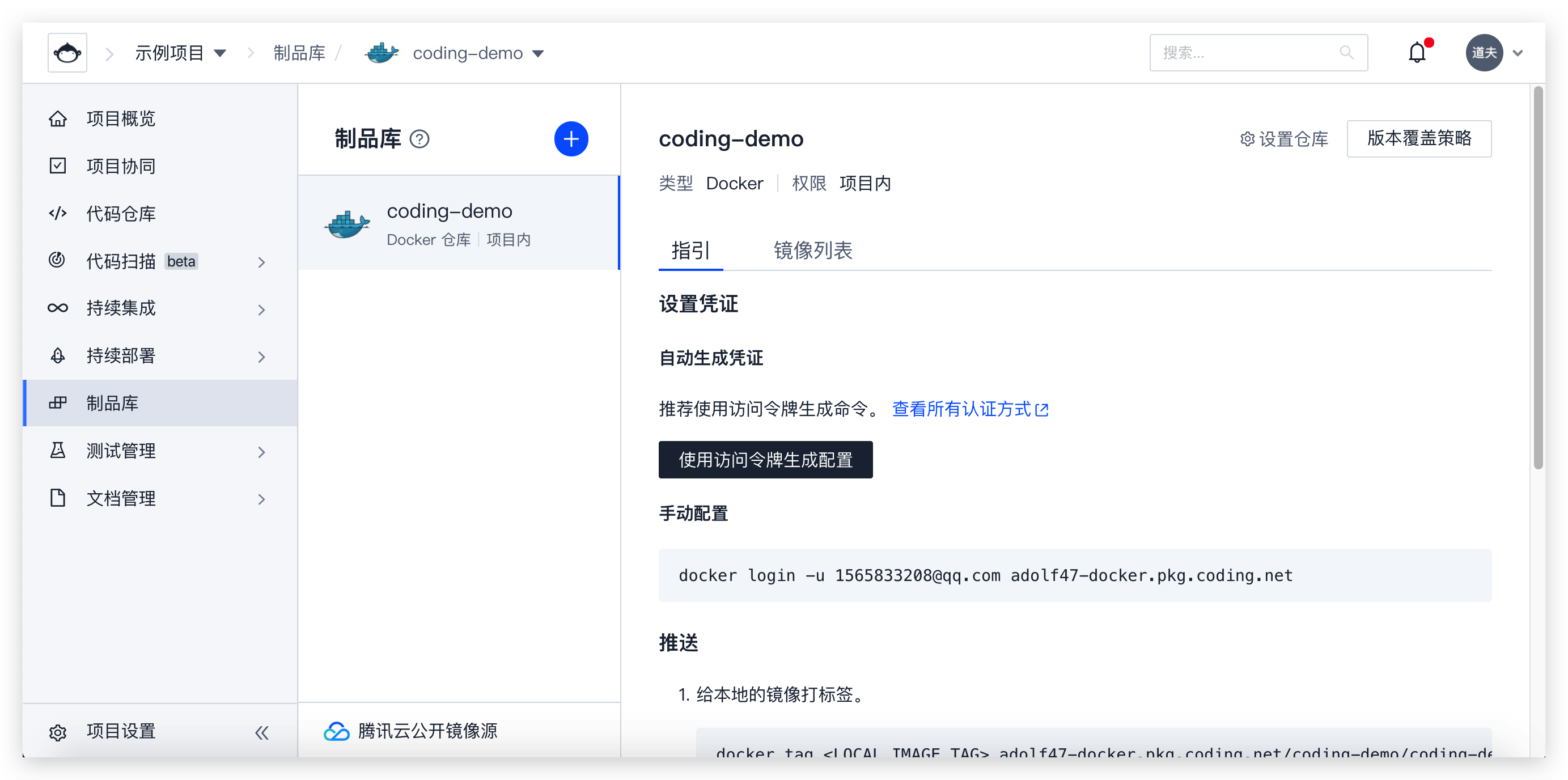Open 项目设置 at the sidebar bottom

coord(121,731)
